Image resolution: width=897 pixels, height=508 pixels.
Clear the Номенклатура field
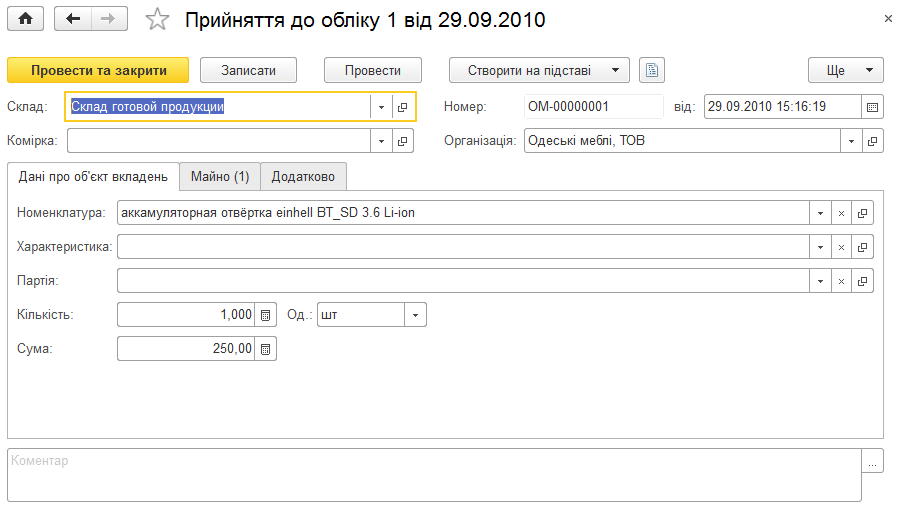841,213
